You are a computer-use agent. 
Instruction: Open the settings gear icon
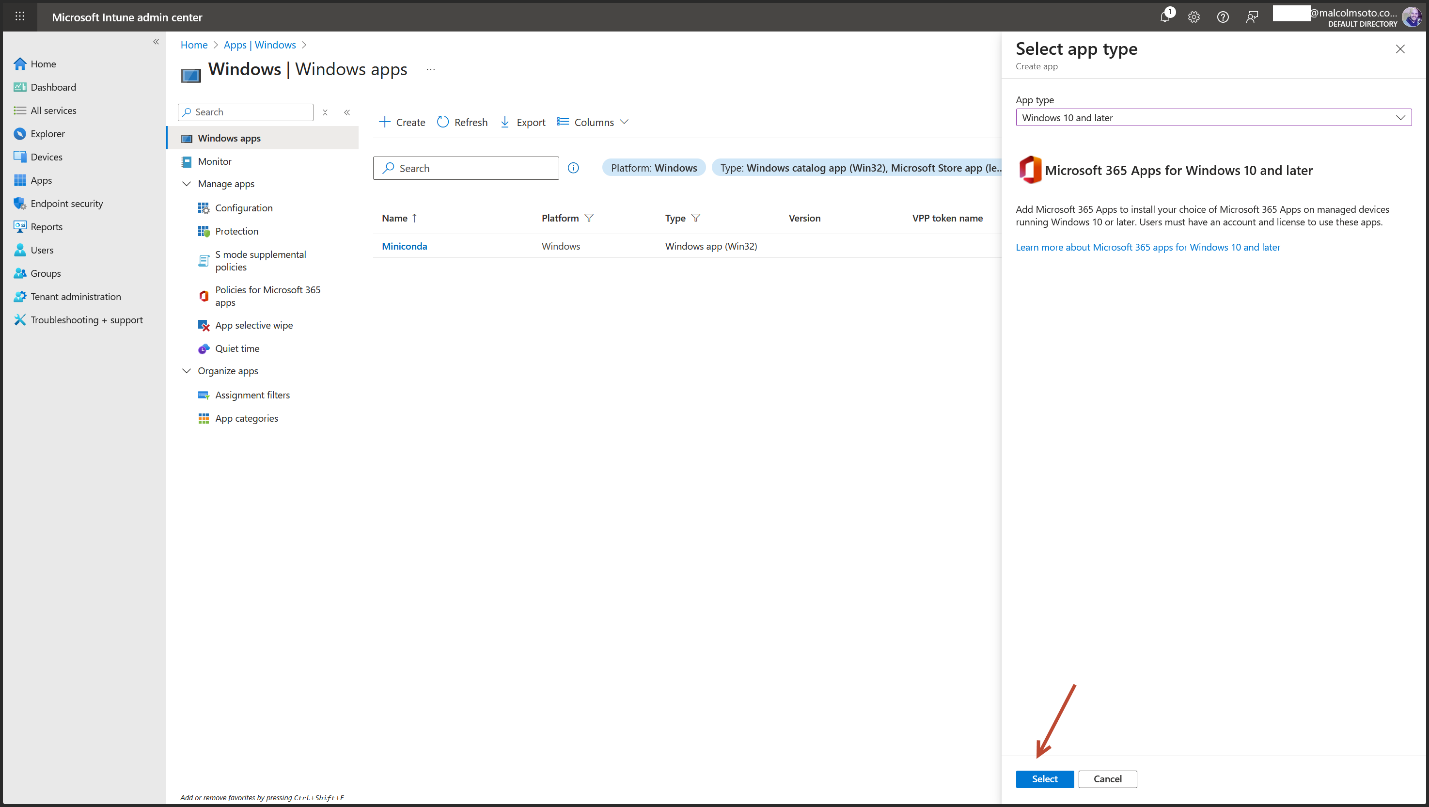pos(1194,17)
